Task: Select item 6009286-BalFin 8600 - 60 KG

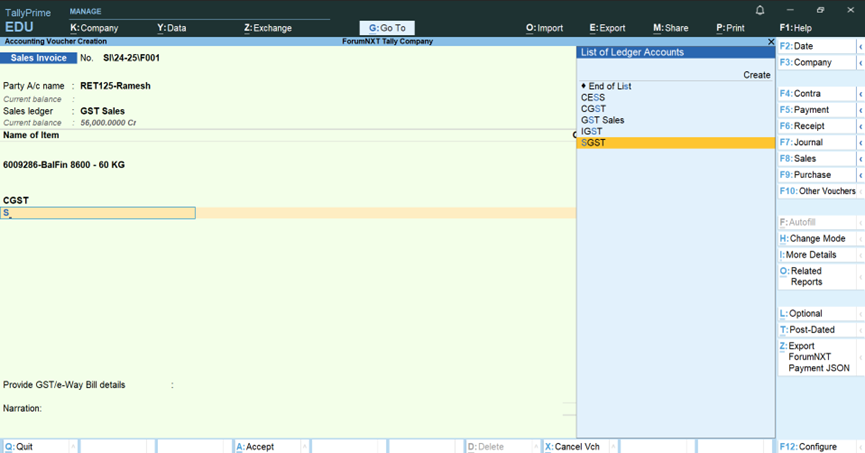Action: 64,165
